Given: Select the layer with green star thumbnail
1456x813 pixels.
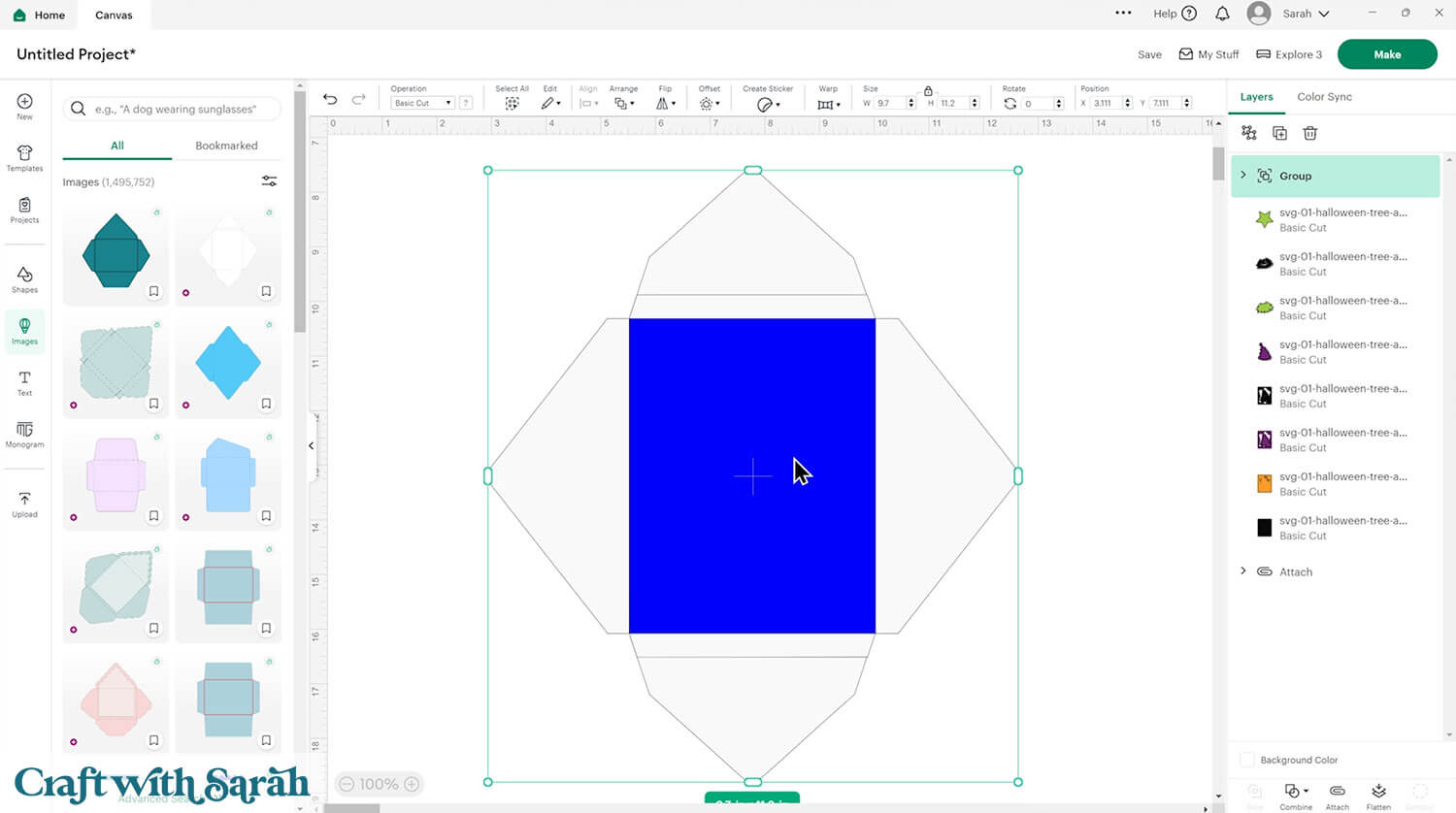Looking at the screenshot, I should click(1335, 219).
